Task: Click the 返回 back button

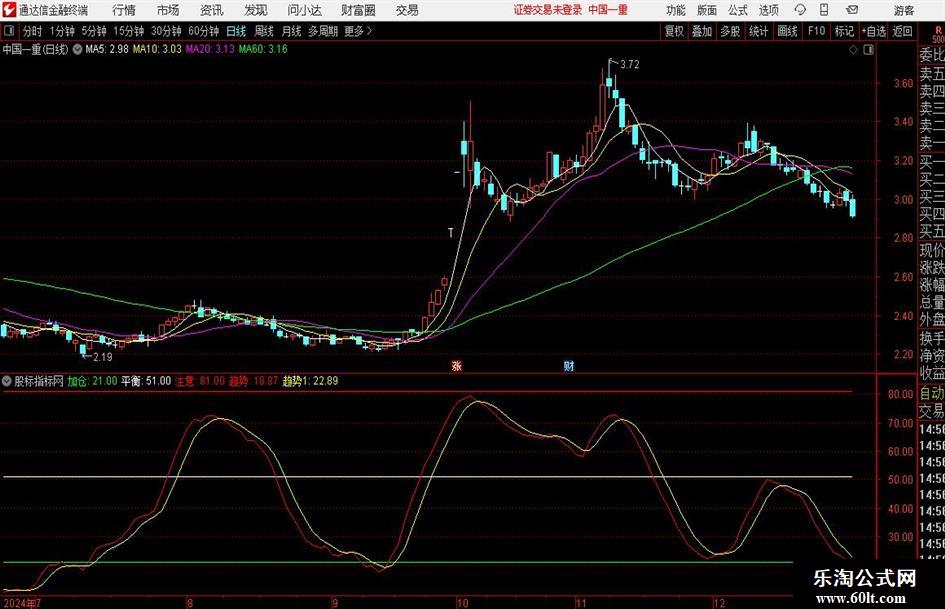Action: [x=902, y=31]
